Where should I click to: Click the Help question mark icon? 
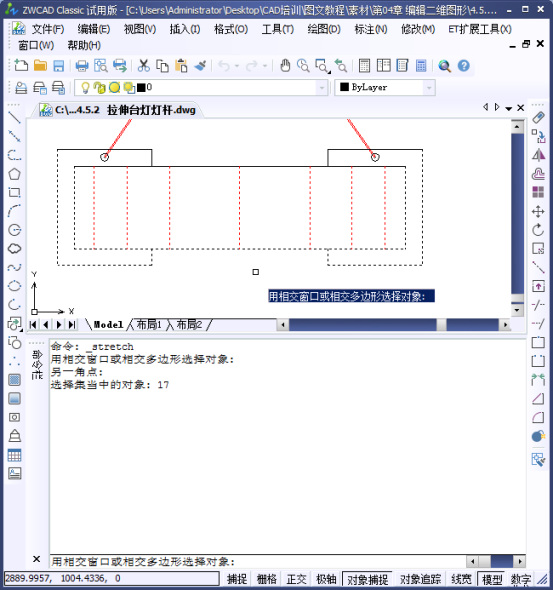point(464,65)
